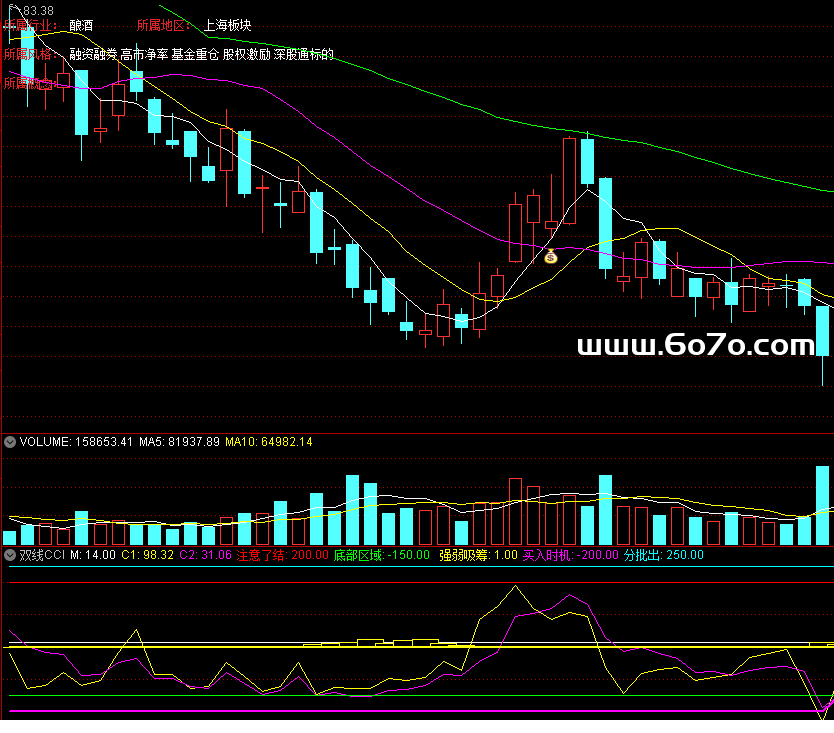This screenshot has height=733, width=834.
Task: Click the 酿酒 industry label
Action: (x=82, y=24)
